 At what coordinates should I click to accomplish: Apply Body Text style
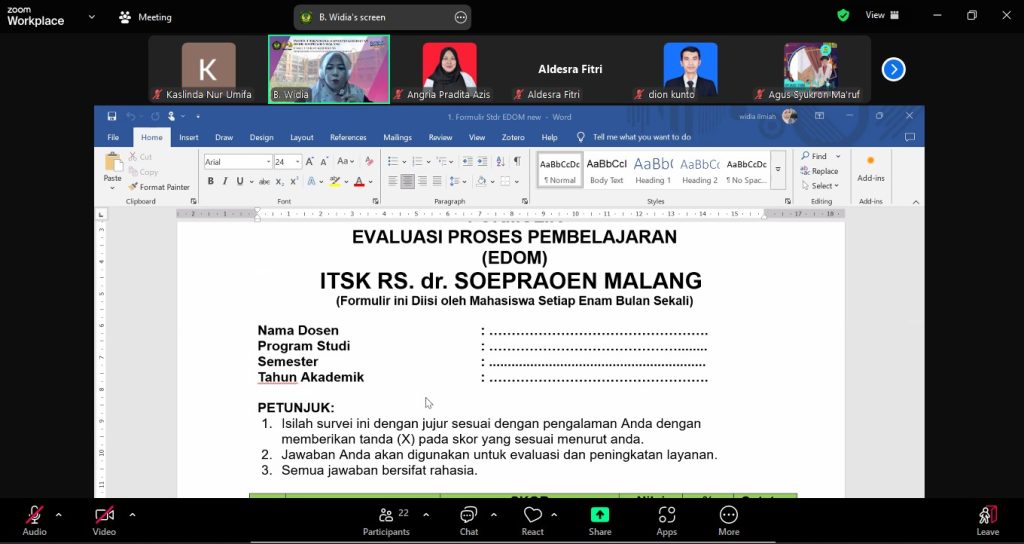(x=607, y=169)
